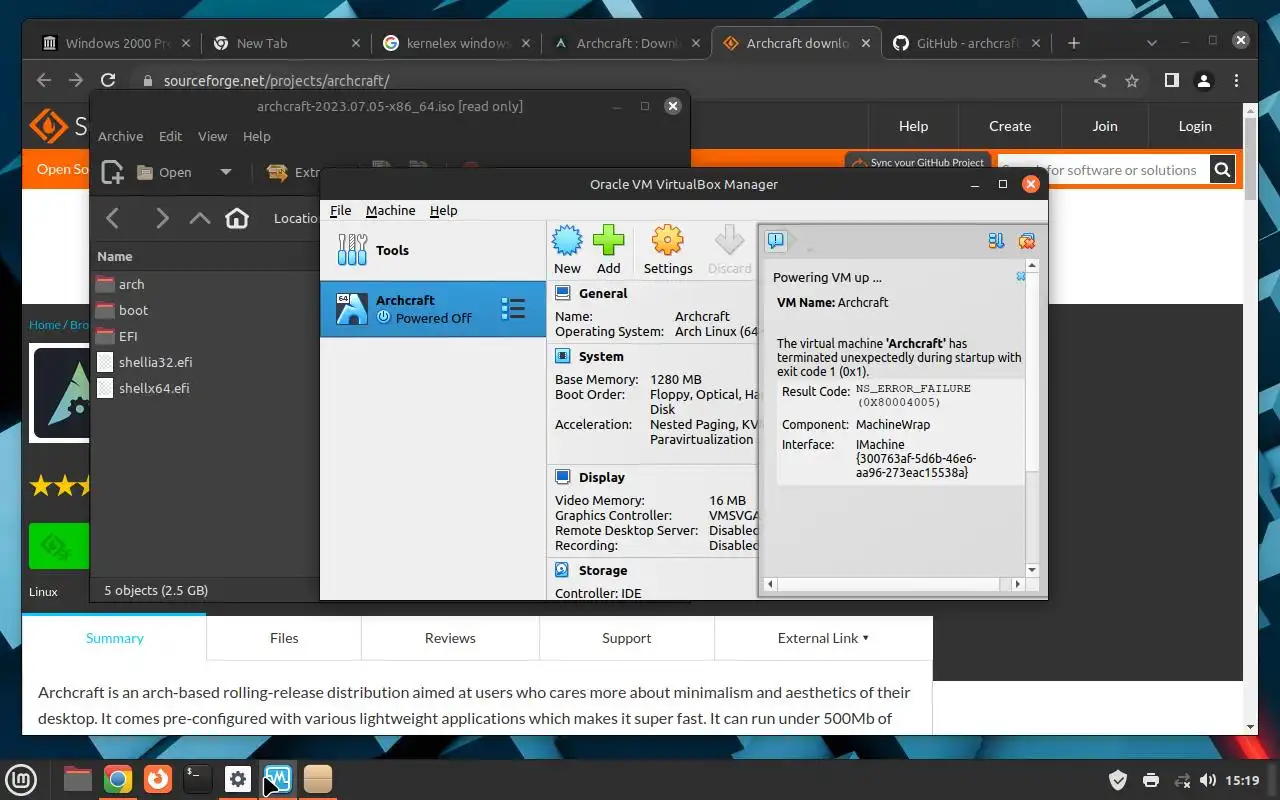1280x800 pixels.
Task: Open Help menu in VirtualBox Manager
Action: (443, 210)
